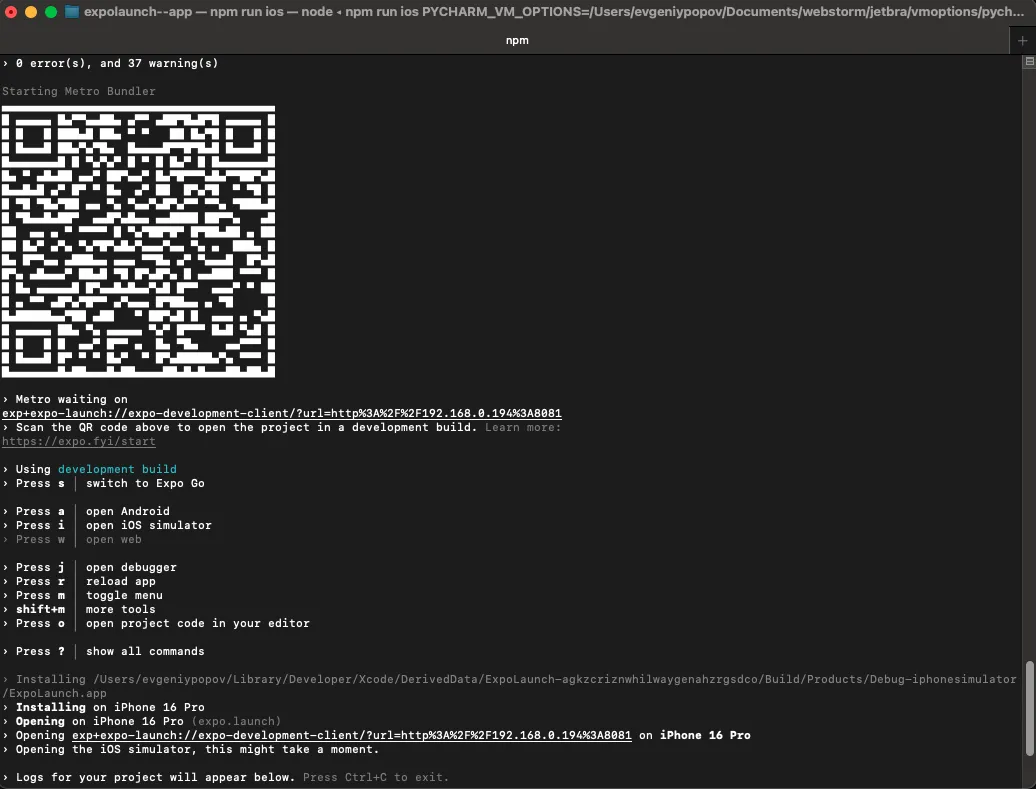The height and width of the screenshot is (789, 1036).
Task: Click 'Press m' shortcut text
Action: pos(40,595)
